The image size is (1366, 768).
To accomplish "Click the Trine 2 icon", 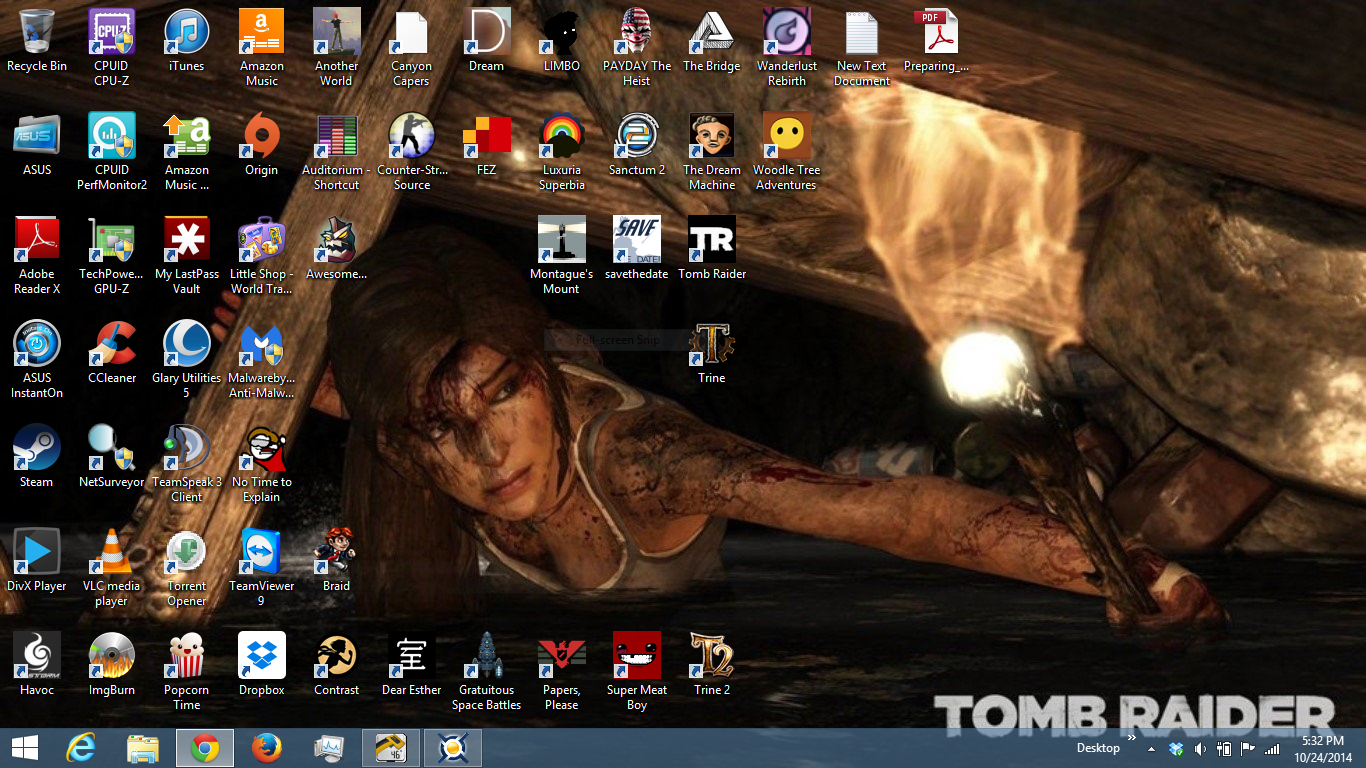I will 712,656.
